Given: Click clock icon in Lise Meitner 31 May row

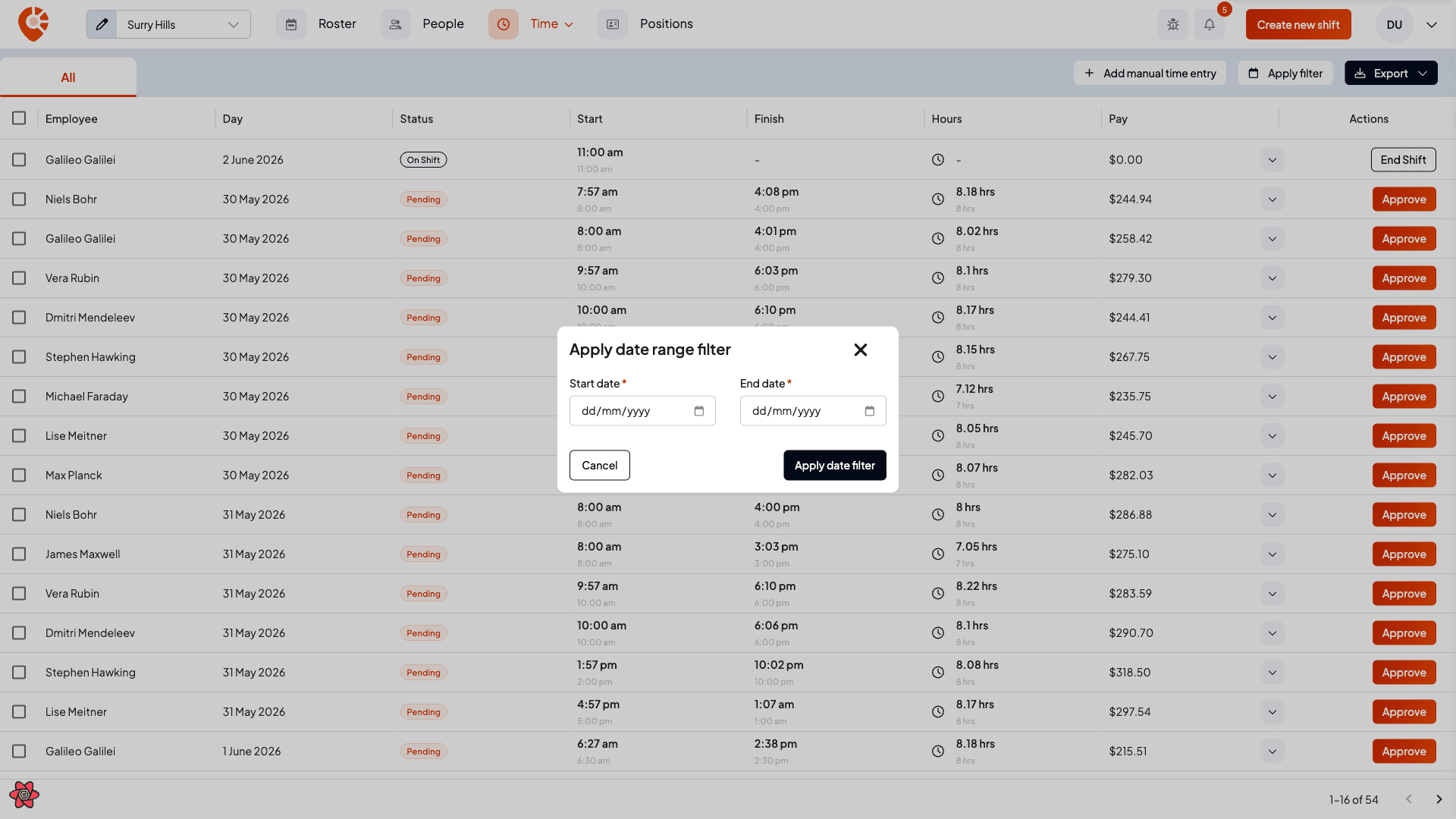Looking at the screenshot, I should (938, 712).
